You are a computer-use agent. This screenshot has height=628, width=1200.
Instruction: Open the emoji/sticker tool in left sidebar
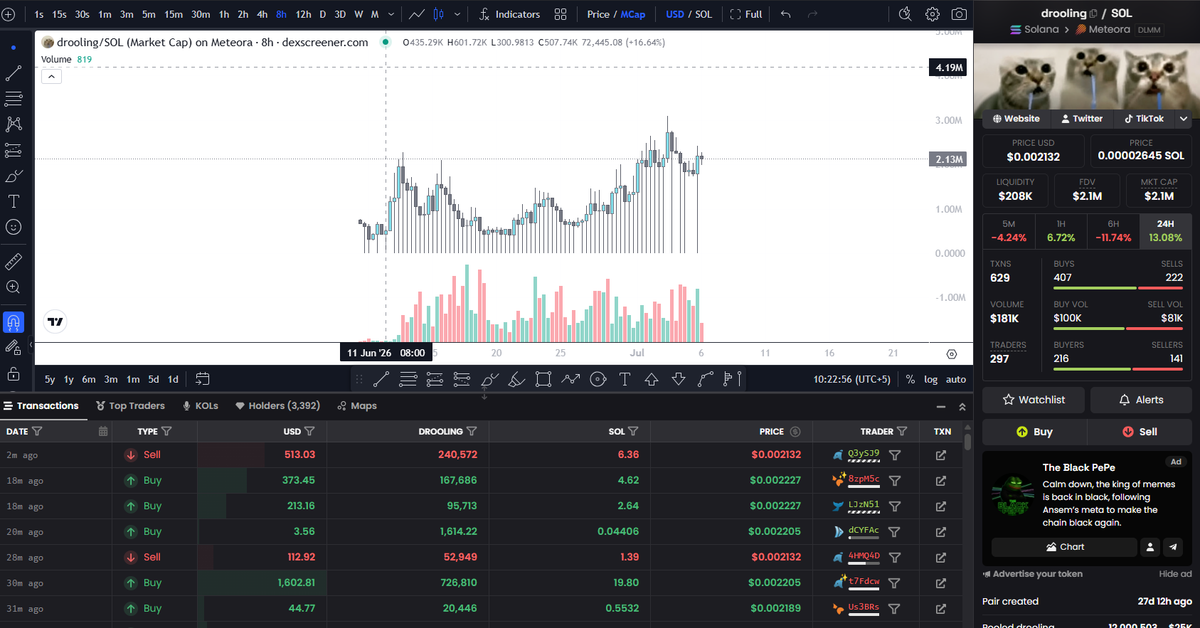(x=14, y=227)
